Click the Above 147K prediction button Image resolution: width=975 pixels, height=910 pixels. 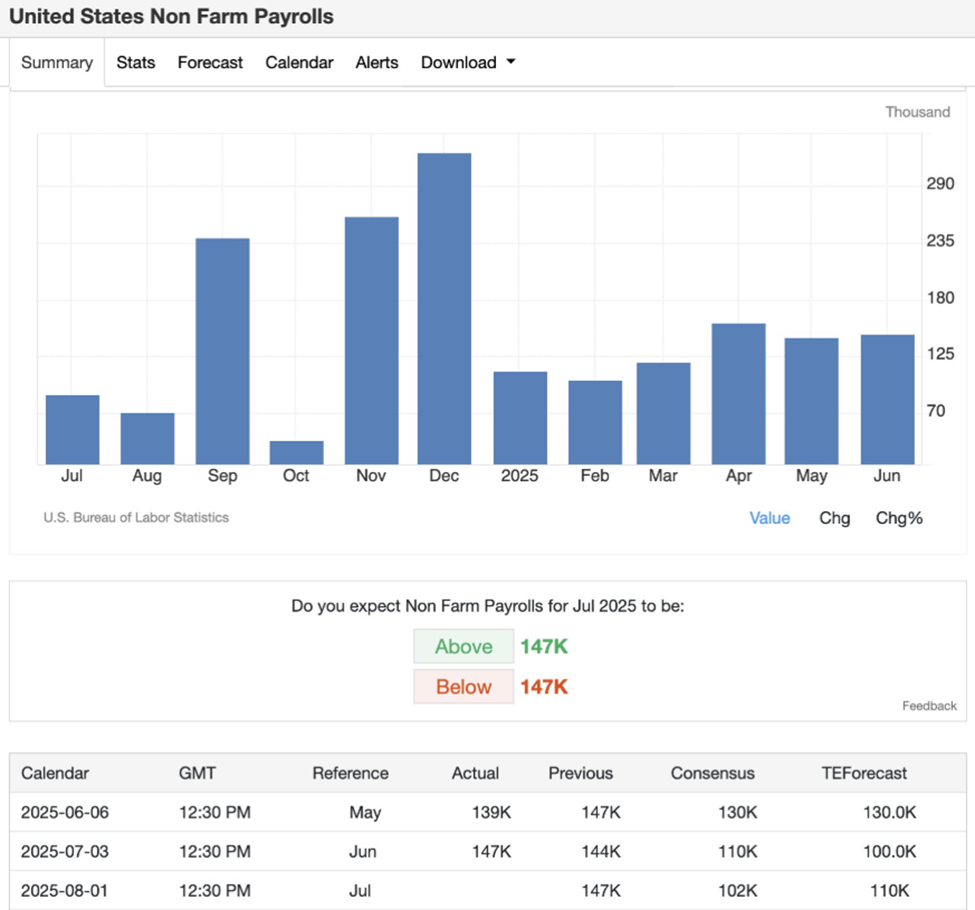click(463, 646)
